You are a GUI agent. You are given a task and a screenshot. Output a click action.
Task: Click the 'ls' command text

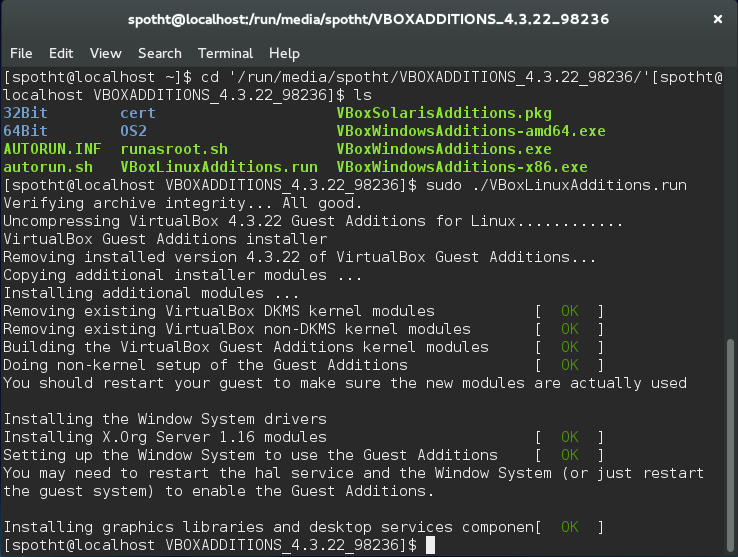tap(363, 95)
